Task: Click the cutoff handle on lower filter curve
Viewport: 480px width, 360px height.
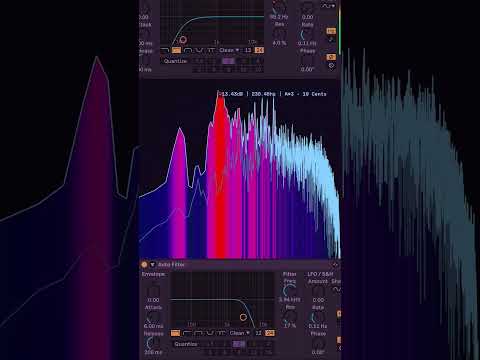Action: click(x=243, y=317)
